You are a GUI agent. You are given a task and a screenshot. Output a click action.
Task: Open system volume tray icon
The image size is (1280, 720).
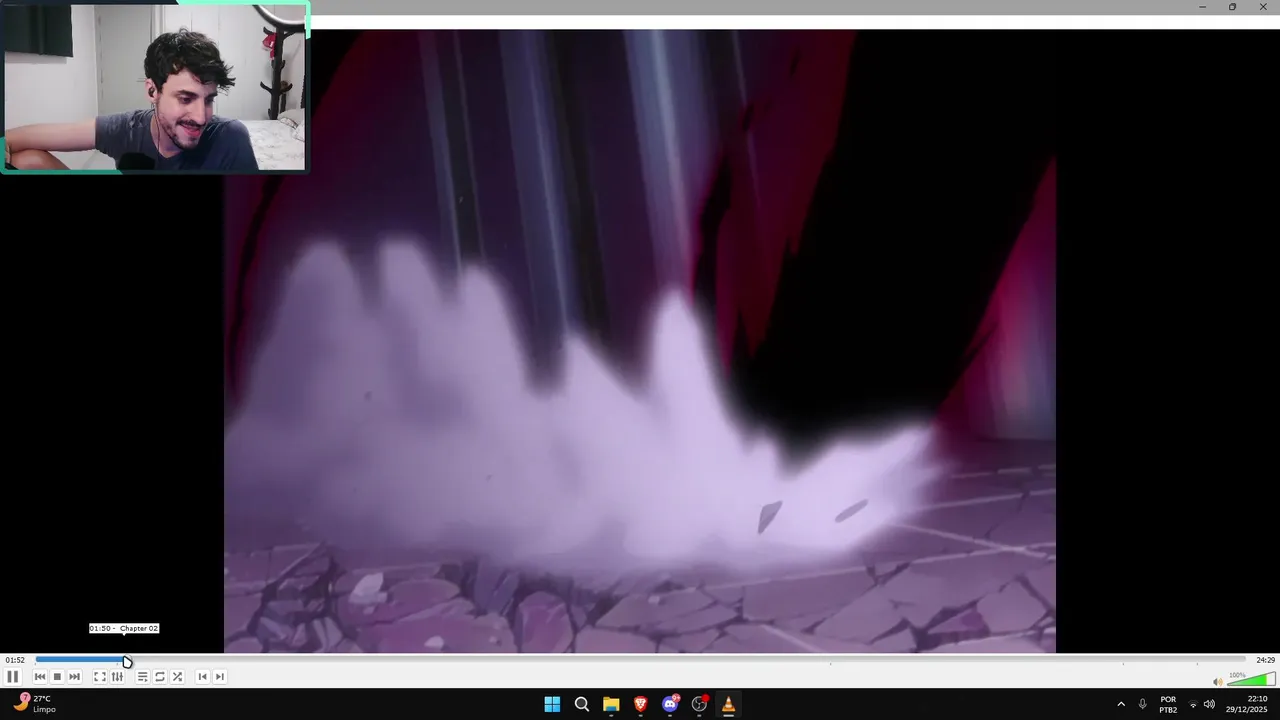click(1209, 704)
